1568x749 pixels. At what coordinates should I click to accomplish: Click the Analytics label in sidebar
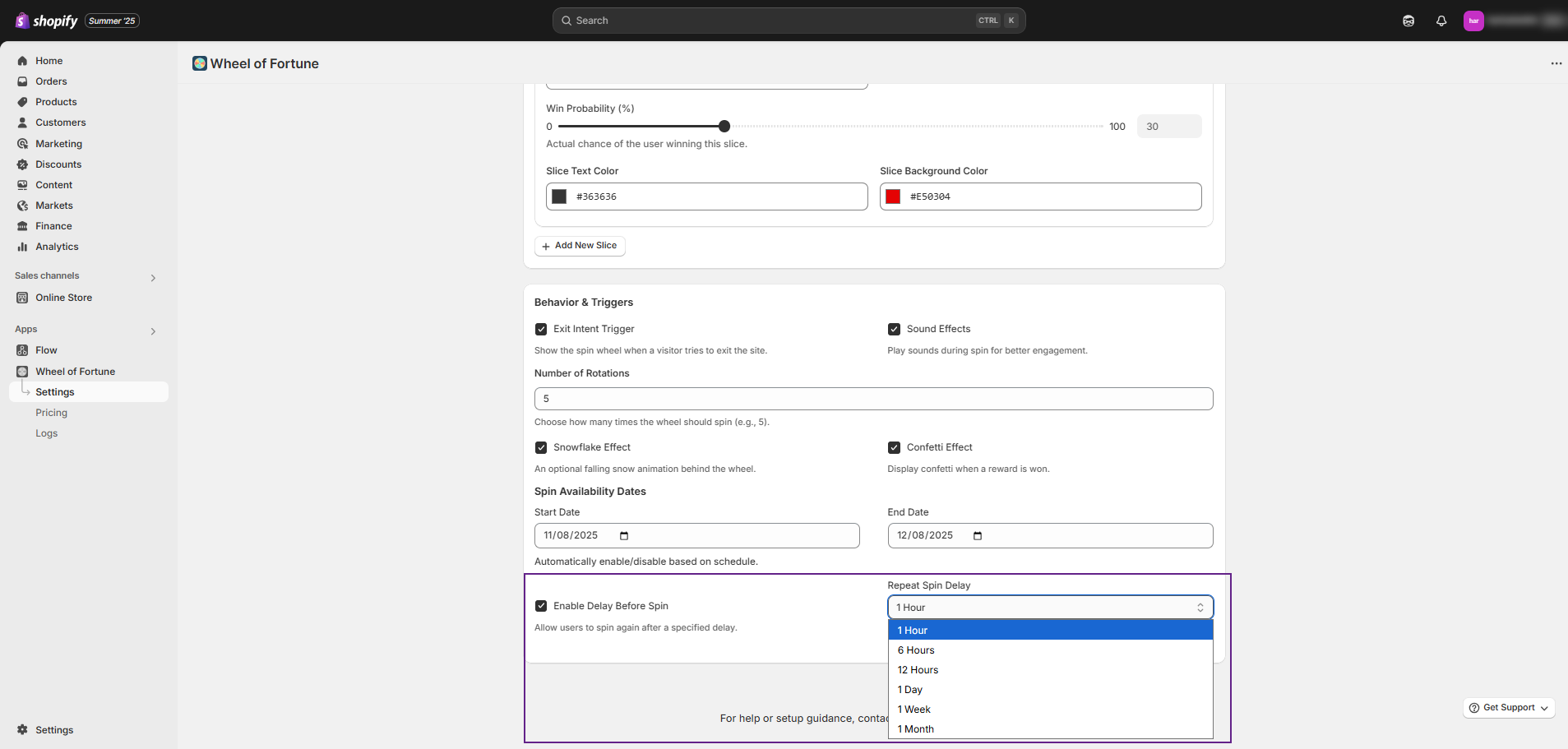(x=57, y=247)
